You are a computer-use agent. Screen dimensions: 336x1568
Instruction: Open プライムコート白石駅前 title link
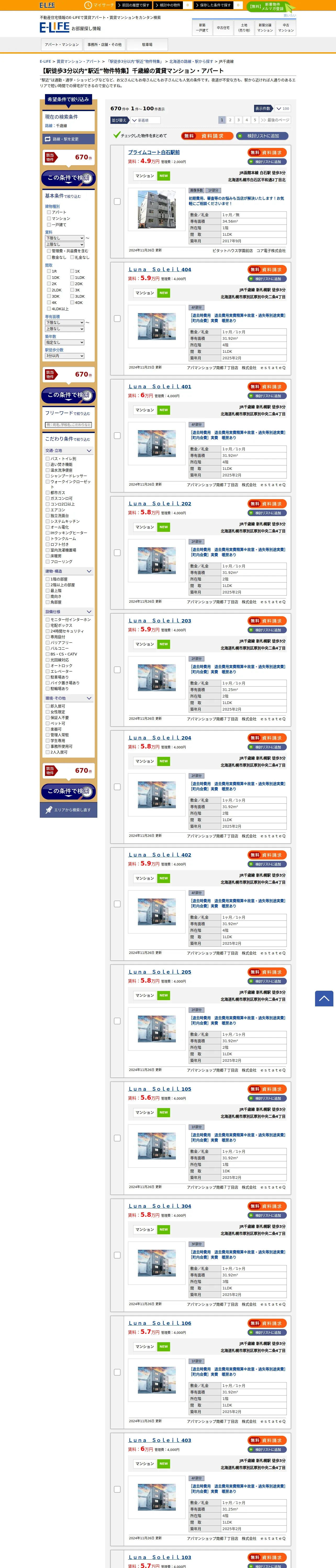(154, 152)
